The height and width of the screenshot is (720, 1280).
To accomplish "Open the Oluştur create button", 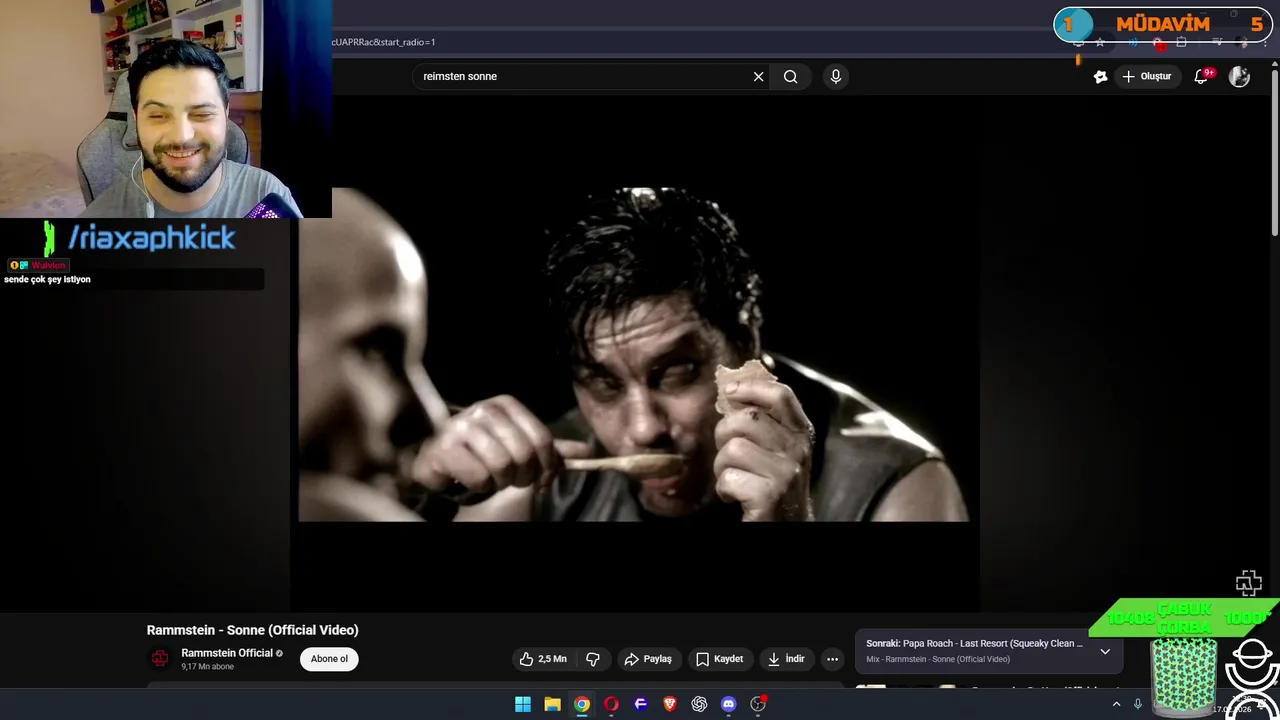I will click(1146, 76).
